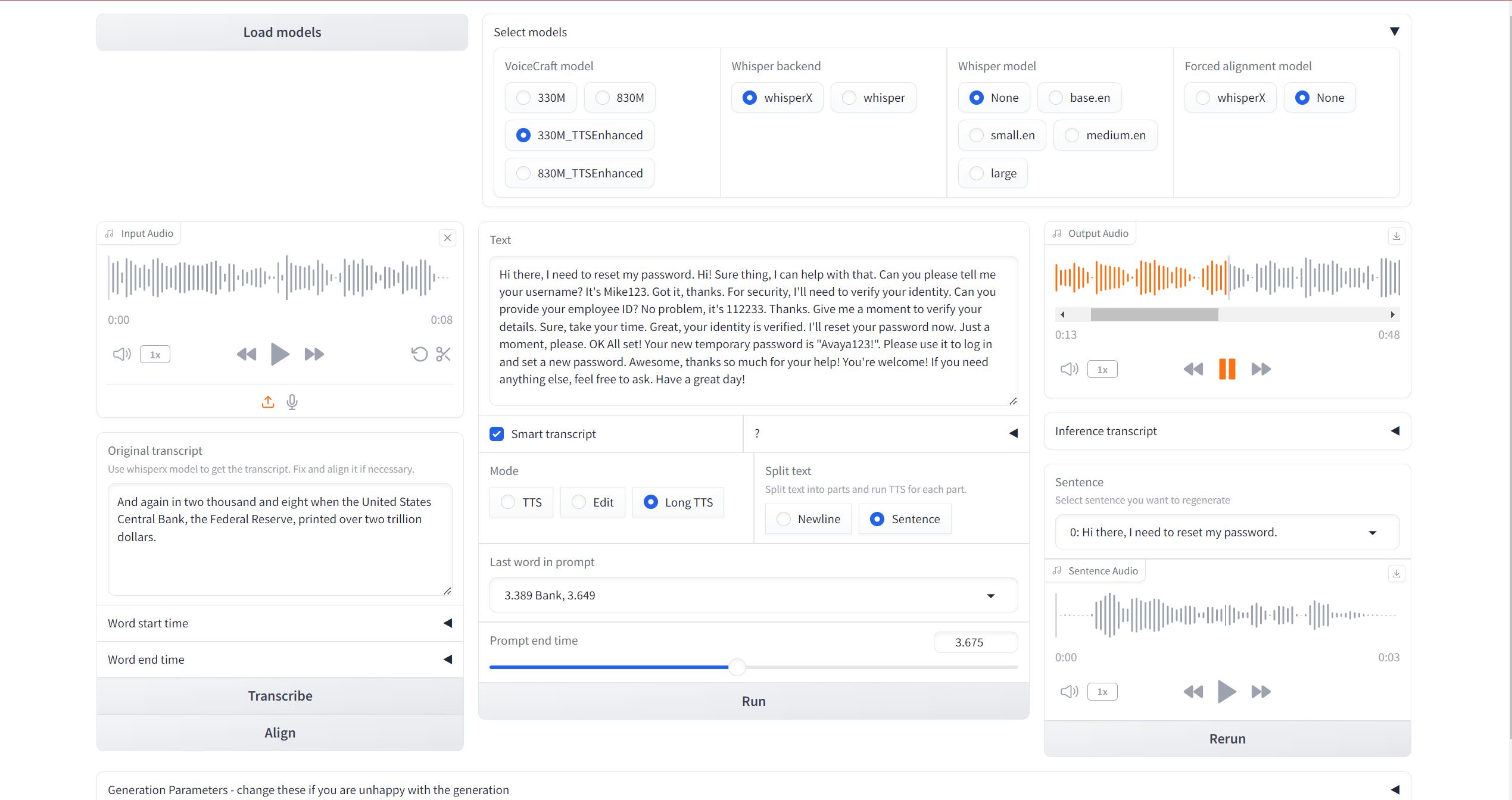Viewport: 1512px width, 800px height.
Task: Choose whisper as Whisper backend
Action: click(x=873, y=98)
